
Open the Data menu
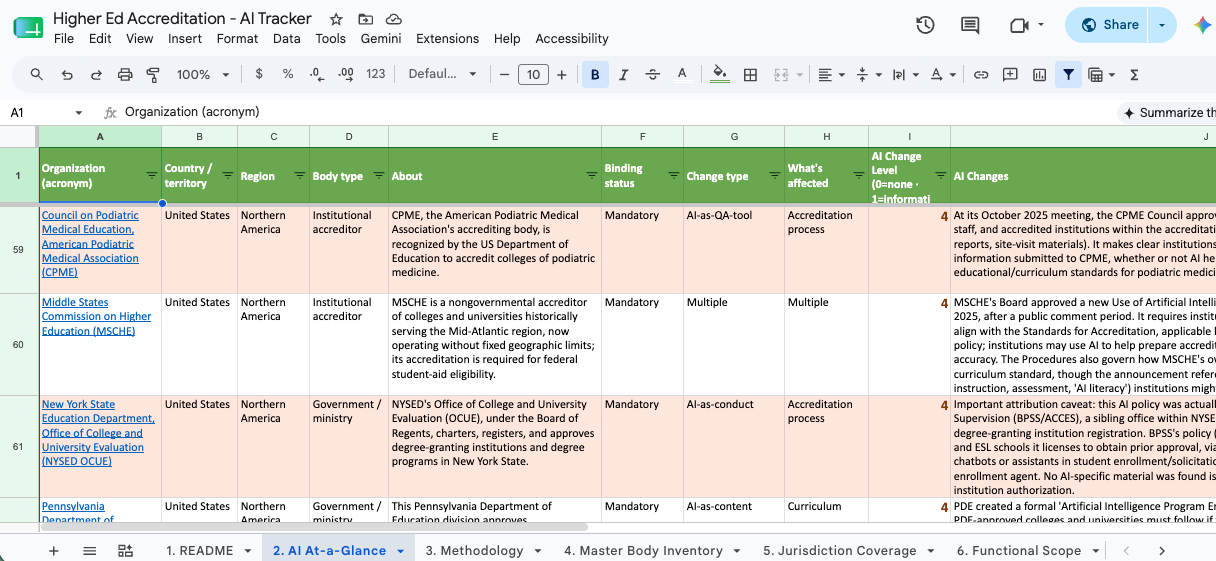[x=287, y=39]
